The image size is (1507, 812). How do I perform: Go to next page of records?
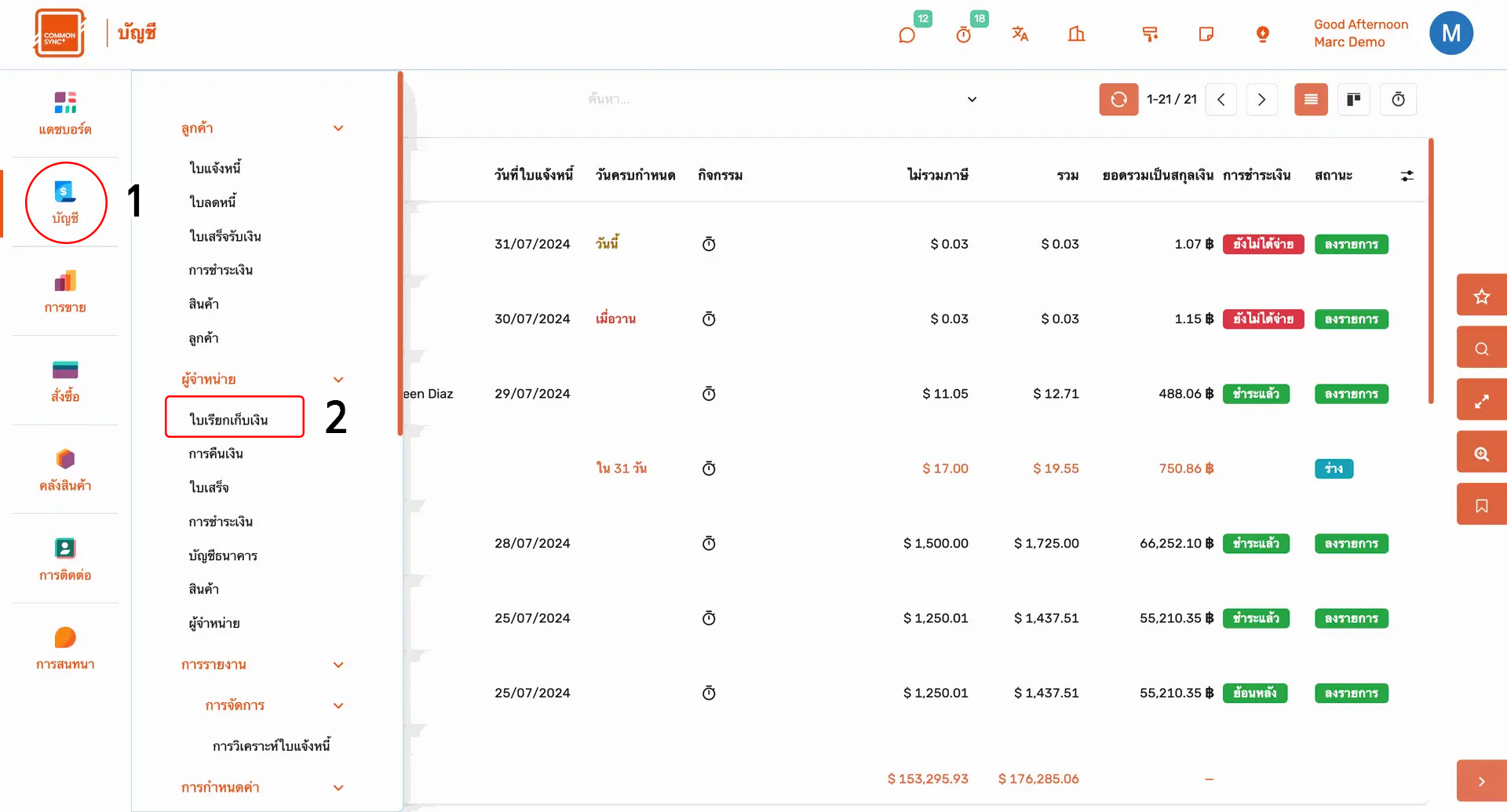1261,100
